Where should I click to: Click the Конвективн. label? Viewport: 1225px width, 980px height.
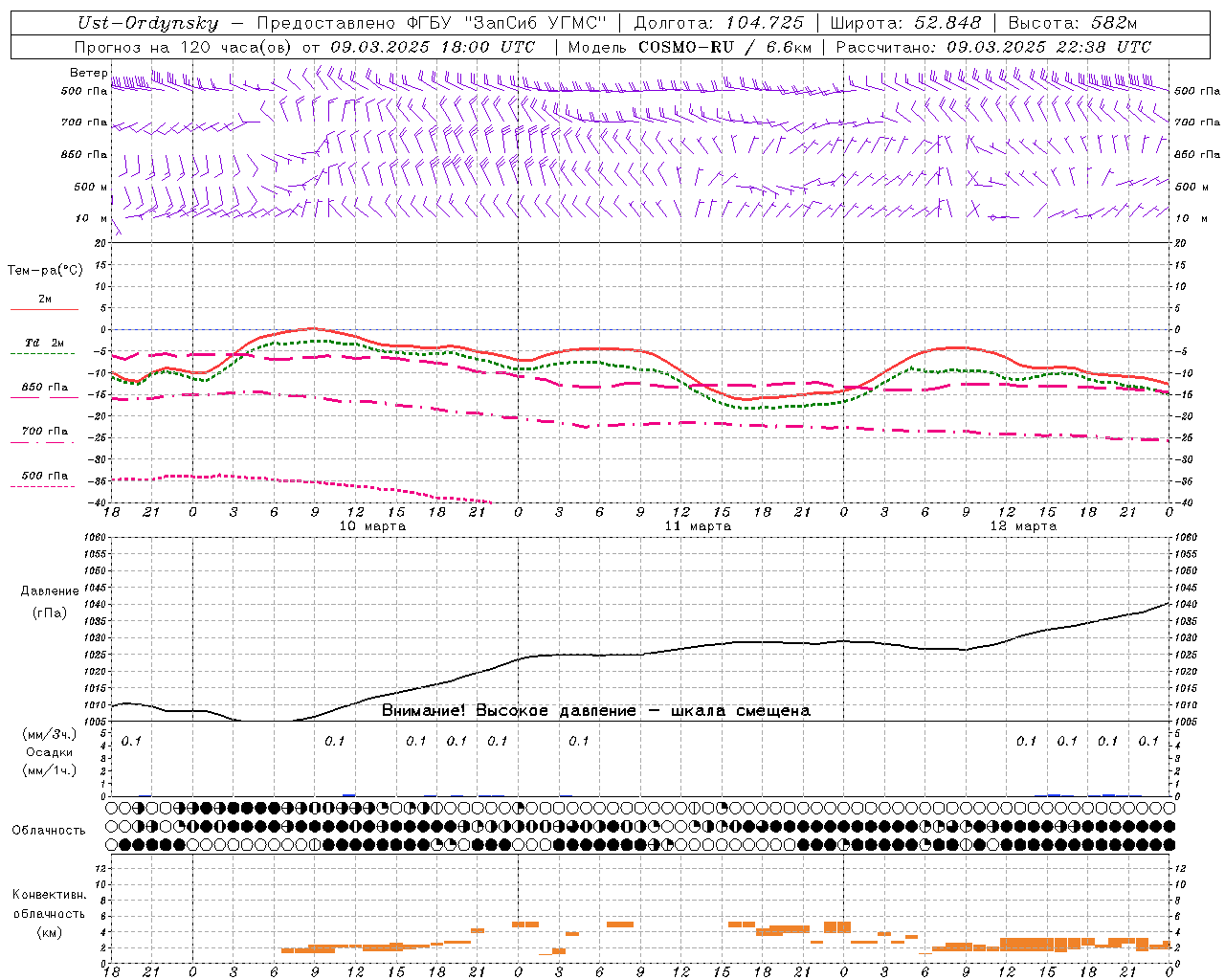[50, 895]
